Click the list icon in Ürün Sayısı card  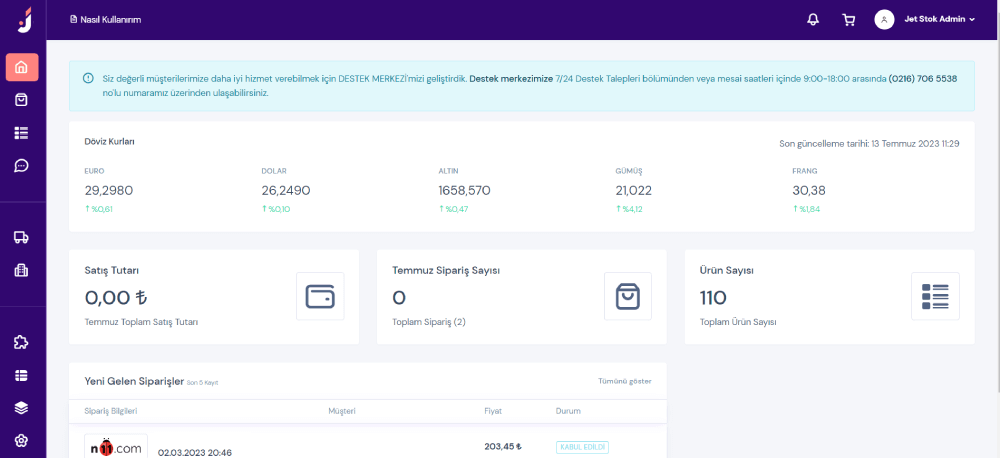[935, 296]
